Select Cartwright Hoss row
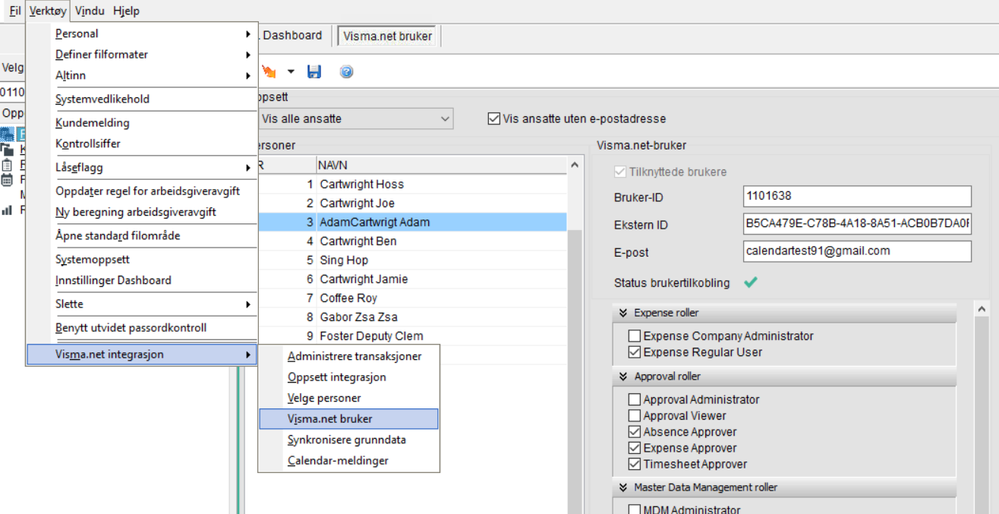The image size is (999, 514). 411,184
